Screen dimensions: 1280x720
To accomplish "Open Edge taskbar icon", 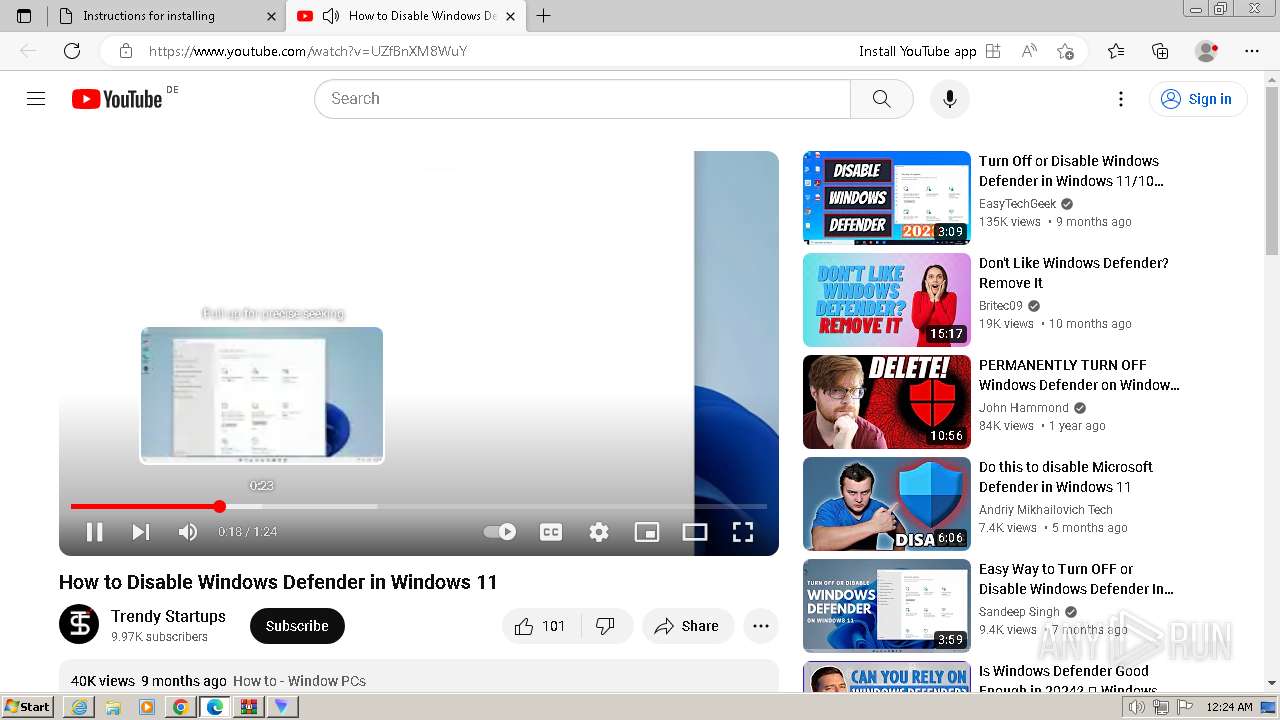I will [215, 707].
